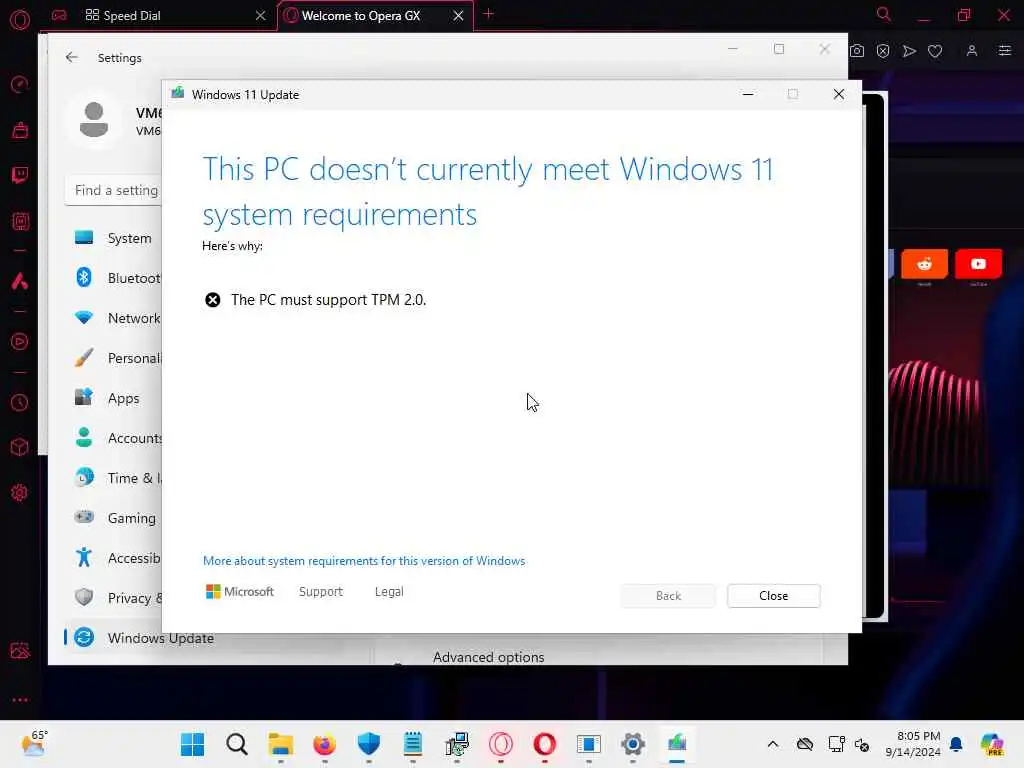Open the Legal link in update dialog
This screenshot has width=1024, height=768.
[389, 592]
